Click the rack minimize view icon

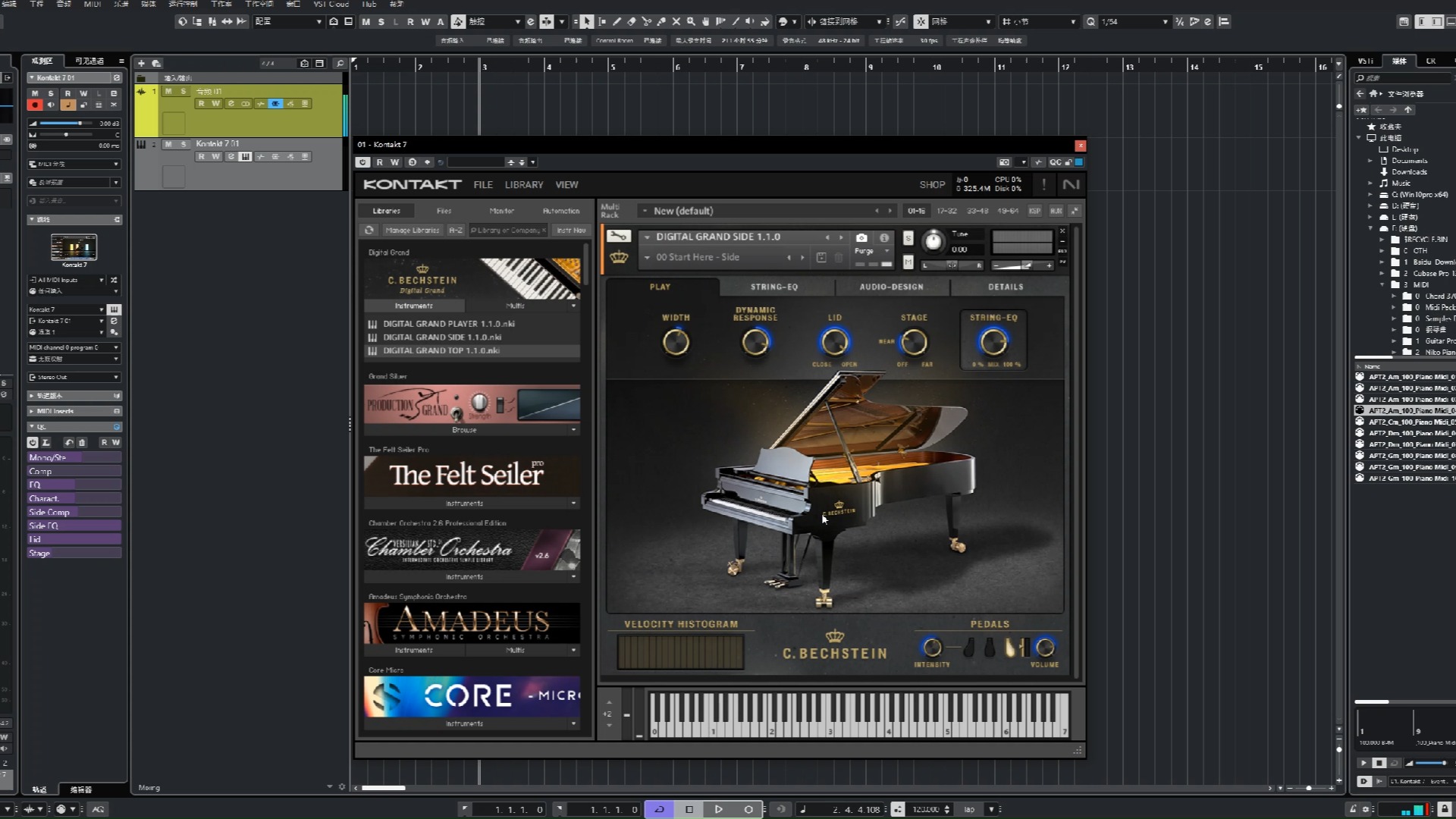[x=1075, y=211]
